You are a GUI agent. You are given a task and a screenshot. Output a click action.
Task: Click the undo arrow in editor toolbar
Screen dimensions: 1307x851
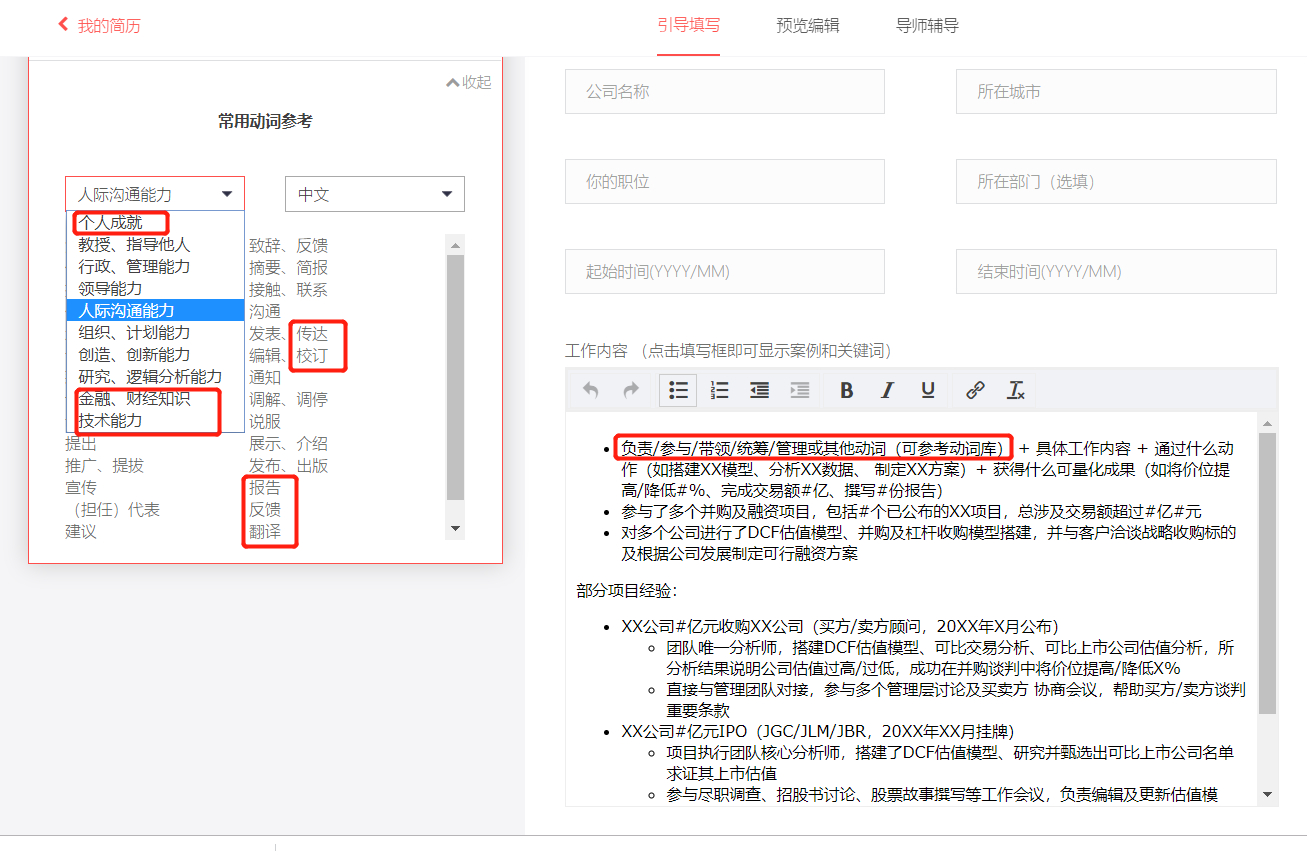[591, 390]
